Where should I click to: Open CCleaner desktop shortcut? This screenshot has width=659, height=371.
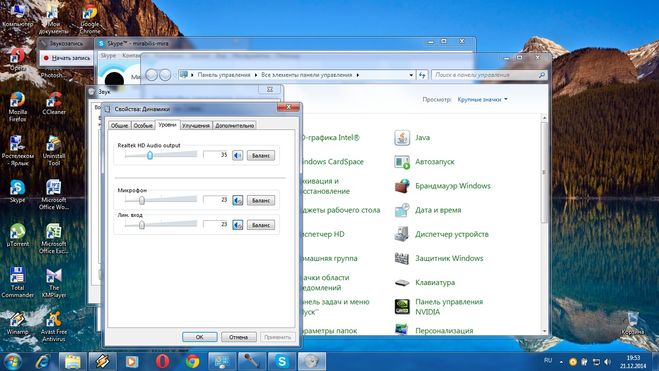pyautogui.click(x=54, y=103)
